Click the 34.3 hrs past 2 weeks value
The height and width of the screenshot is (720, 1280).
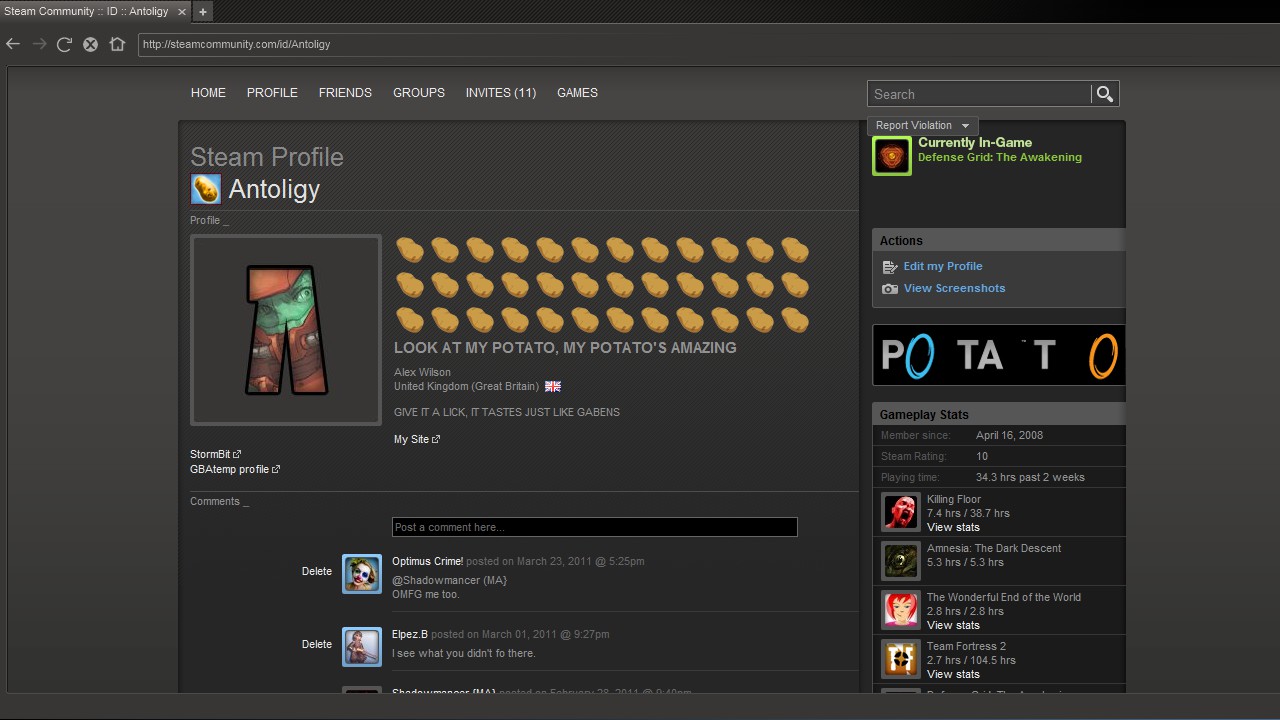[1030, 478]
